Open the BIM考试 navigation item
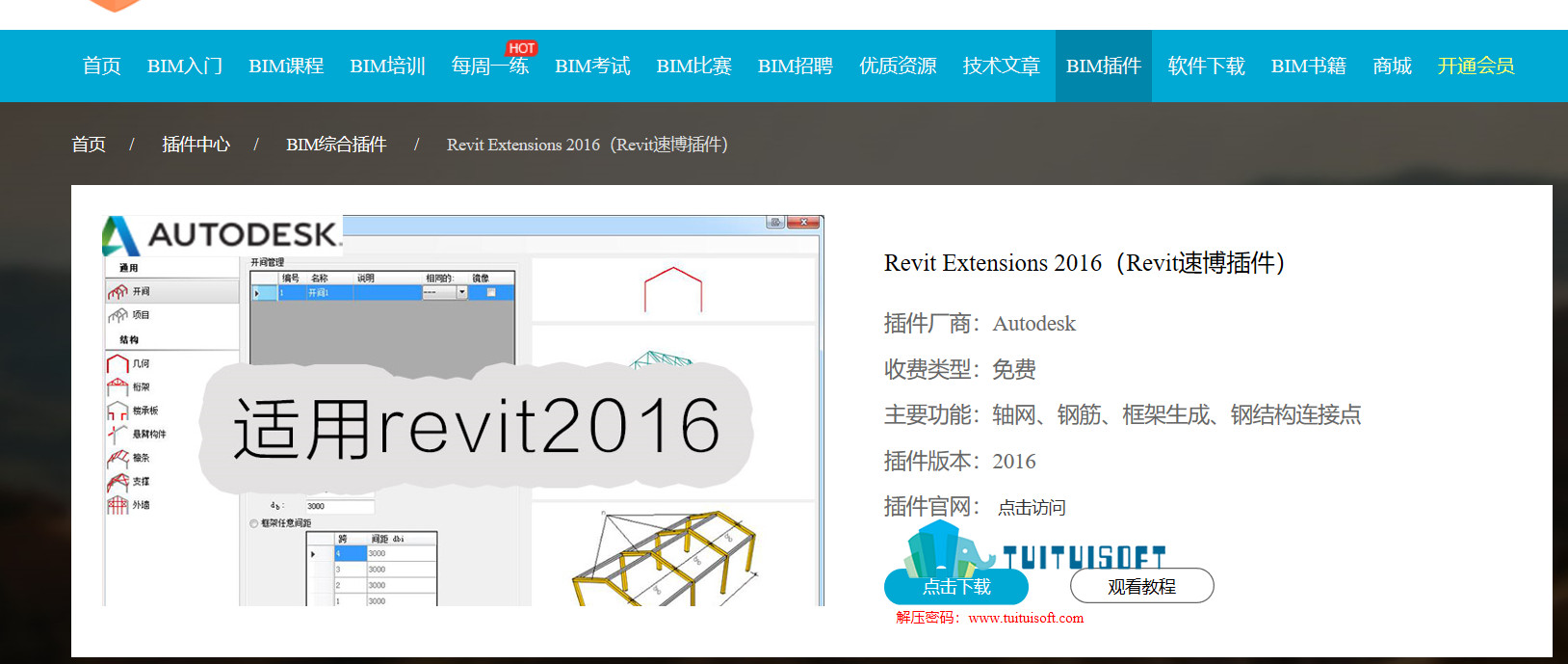Viewport: 1568px width, 664px height. tap(592, 66)
